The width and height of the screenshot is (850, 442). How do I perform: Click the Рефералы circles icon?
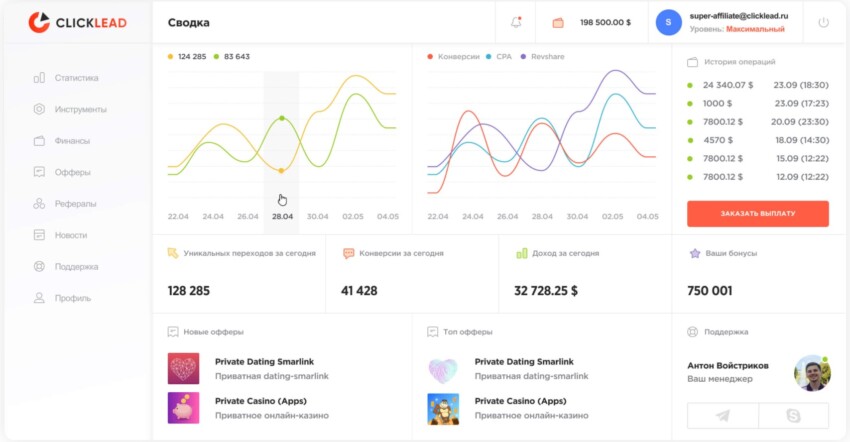point(39,203)
